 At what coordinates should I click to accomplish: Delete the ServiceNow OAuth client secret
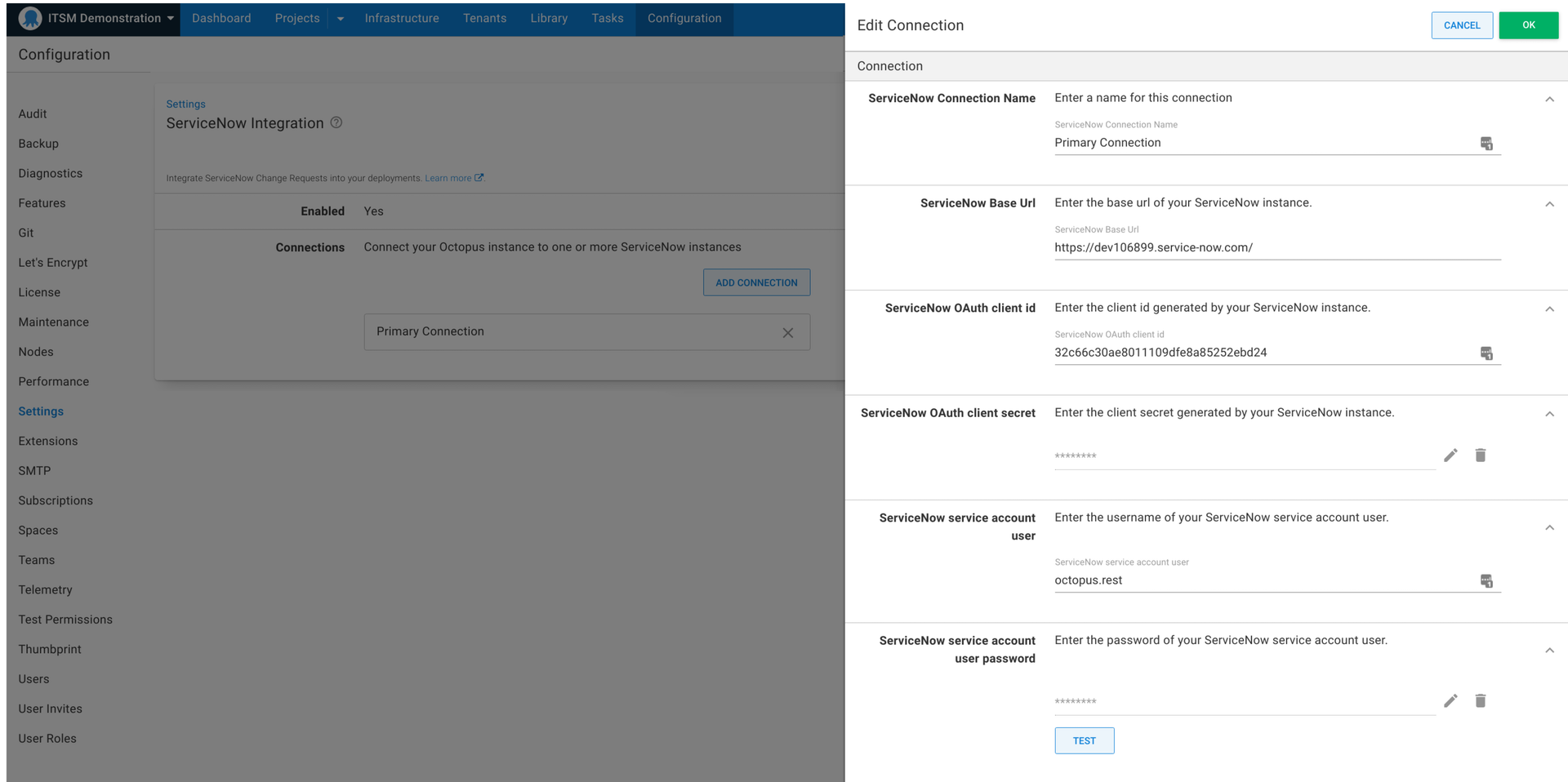click(1480, 455)
